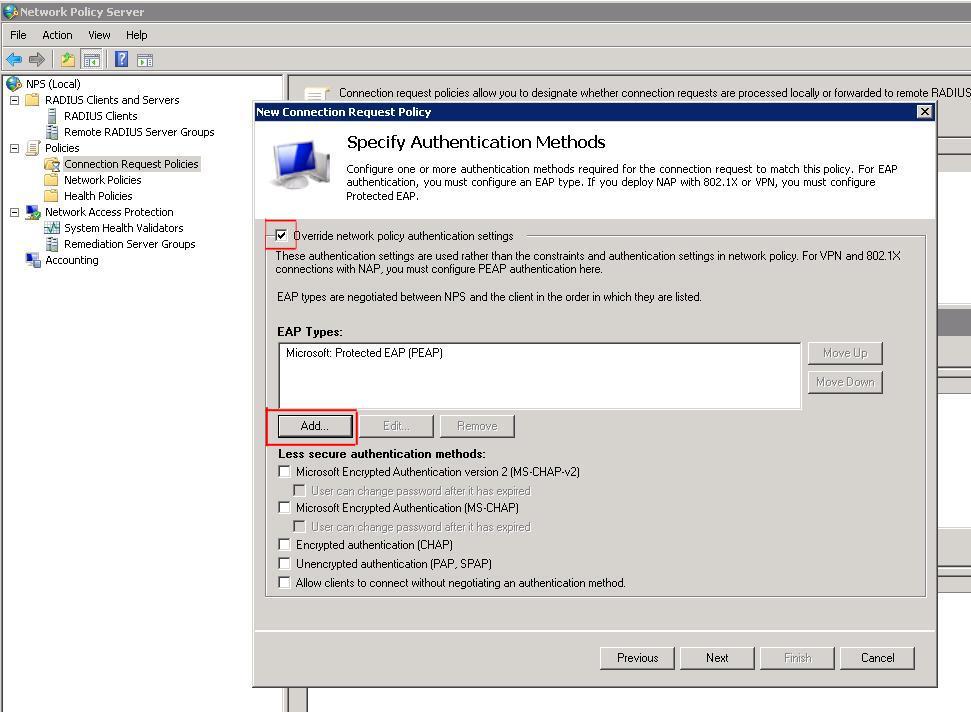Collapse the Policies tree node
Screen dimensions: 971x712
[14, 149]
